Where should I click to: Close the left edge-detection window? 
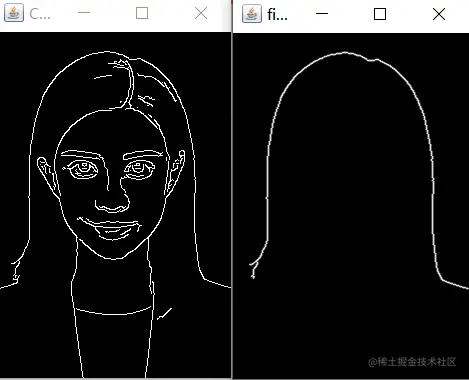point(201,13)
